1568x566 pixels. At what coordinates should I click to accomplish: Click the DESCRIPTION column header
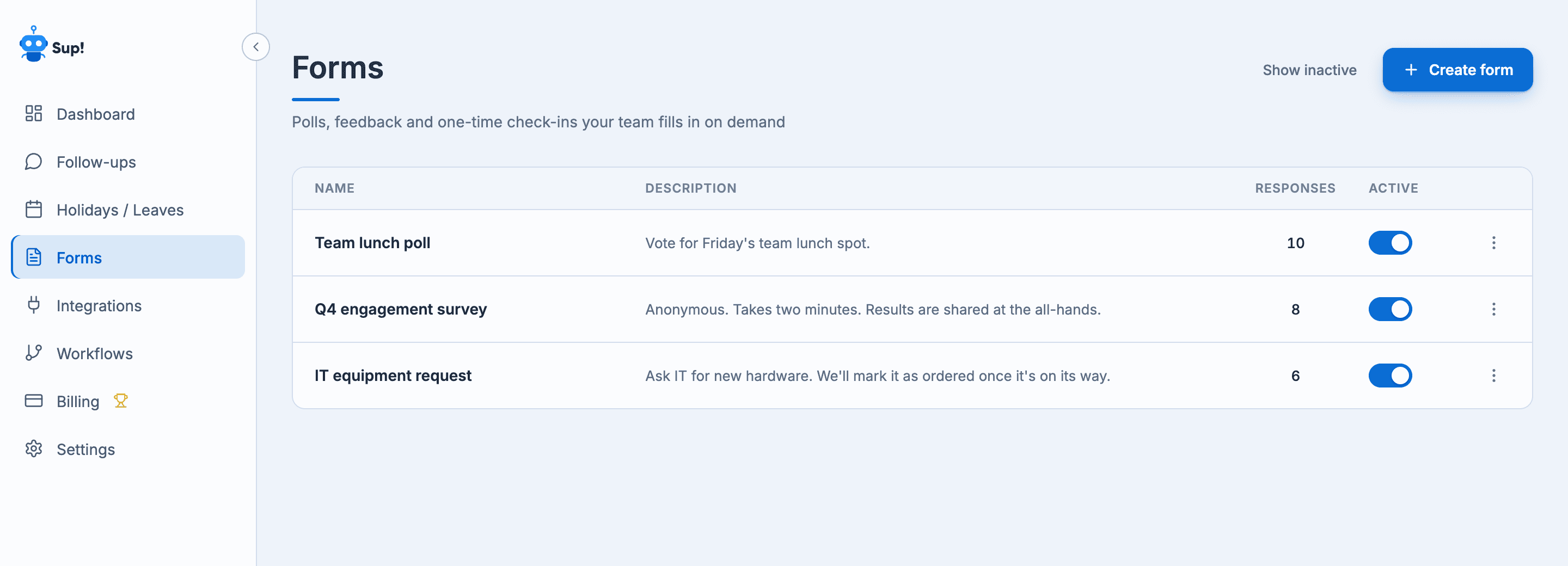pos(690,188)
